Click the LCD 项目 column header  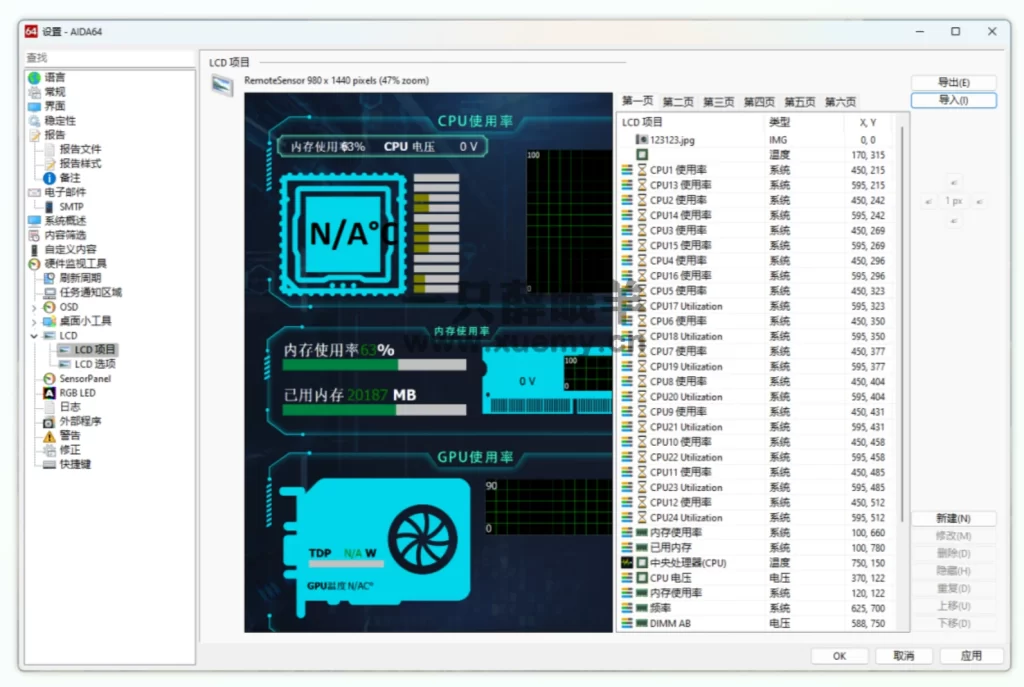[x=691, y=122]
